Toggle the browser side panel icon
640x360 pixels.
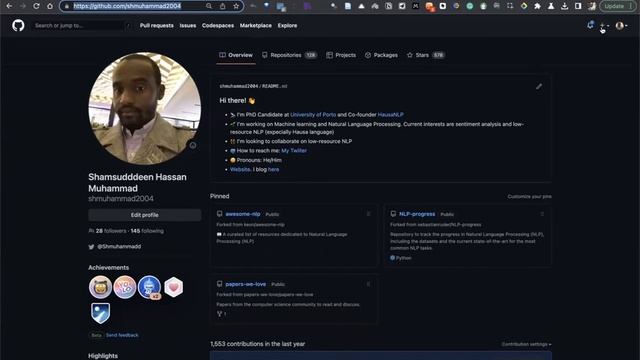(x=578, y=6)
